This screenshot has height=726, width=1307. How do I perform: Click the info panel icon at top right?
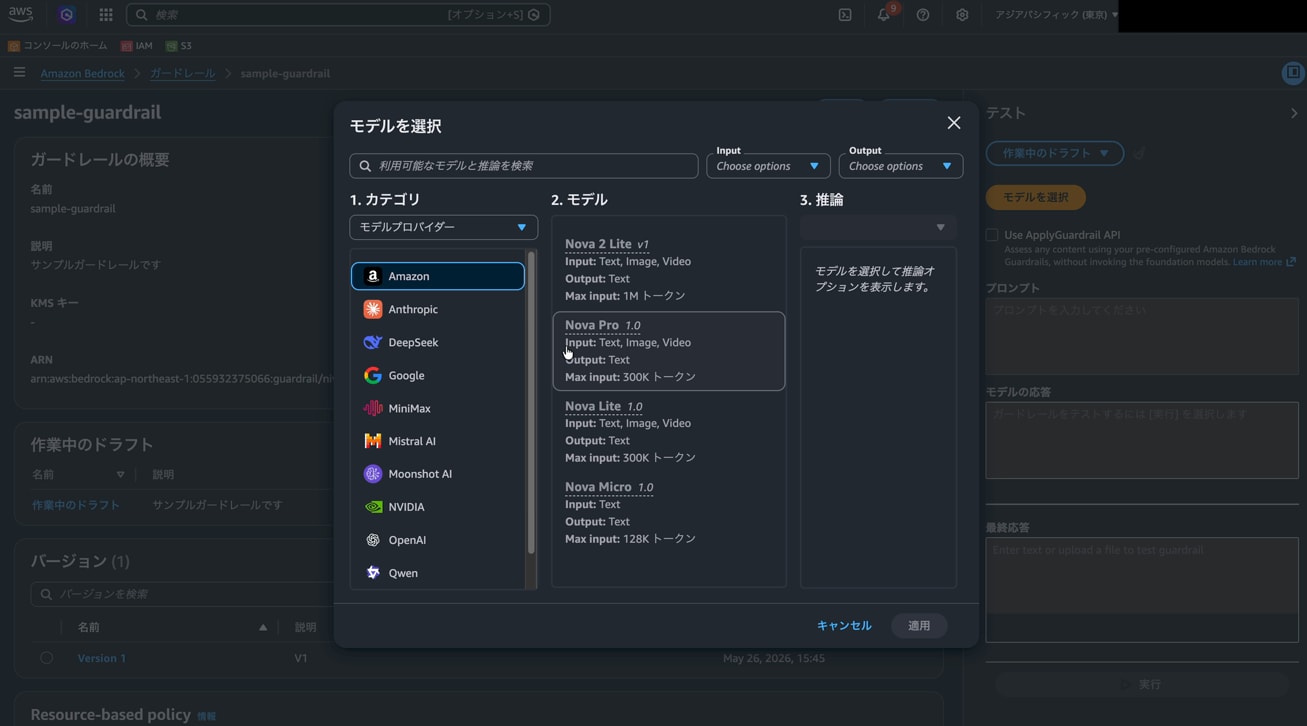1293,72
